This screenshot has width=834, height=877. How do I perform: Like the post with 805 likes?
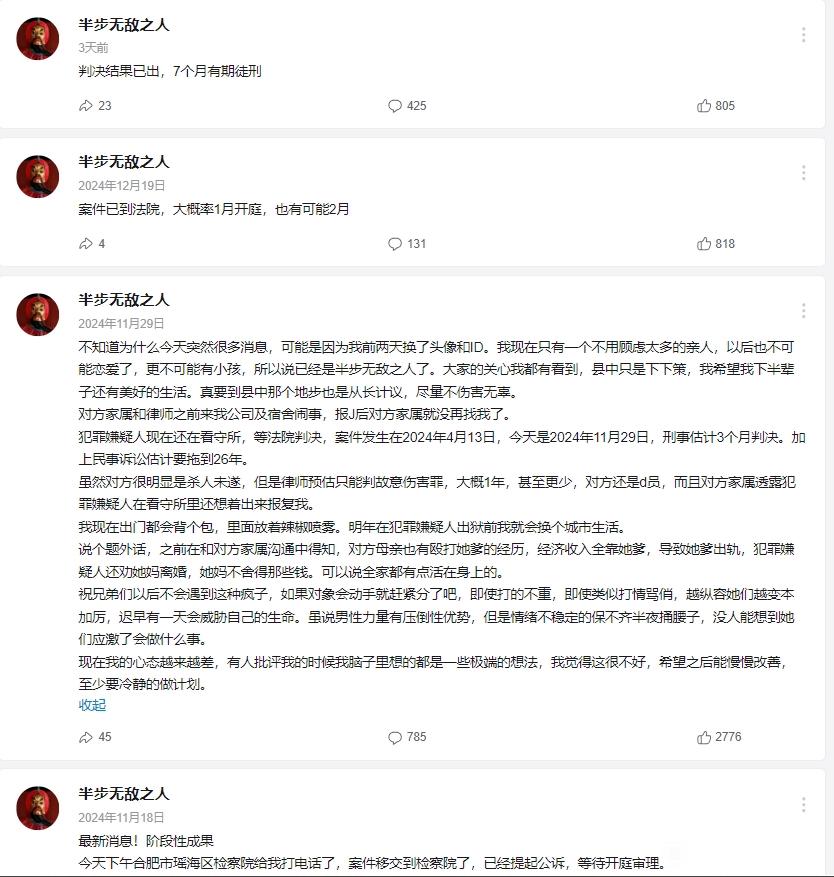(x=715, y=106)
